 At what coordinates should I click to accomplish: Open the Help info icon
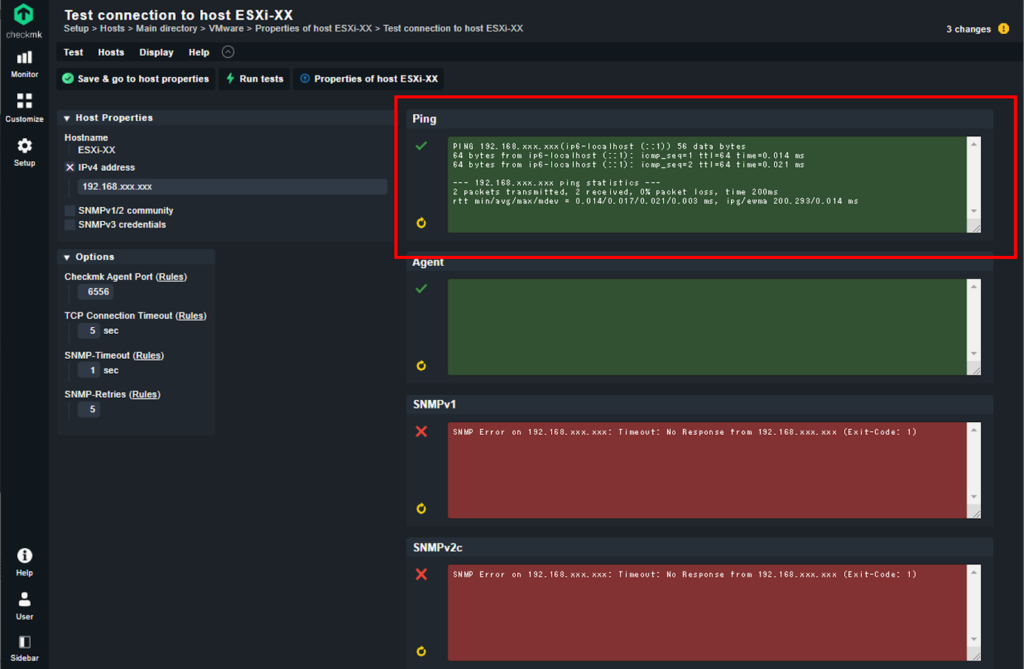(24, 555)
